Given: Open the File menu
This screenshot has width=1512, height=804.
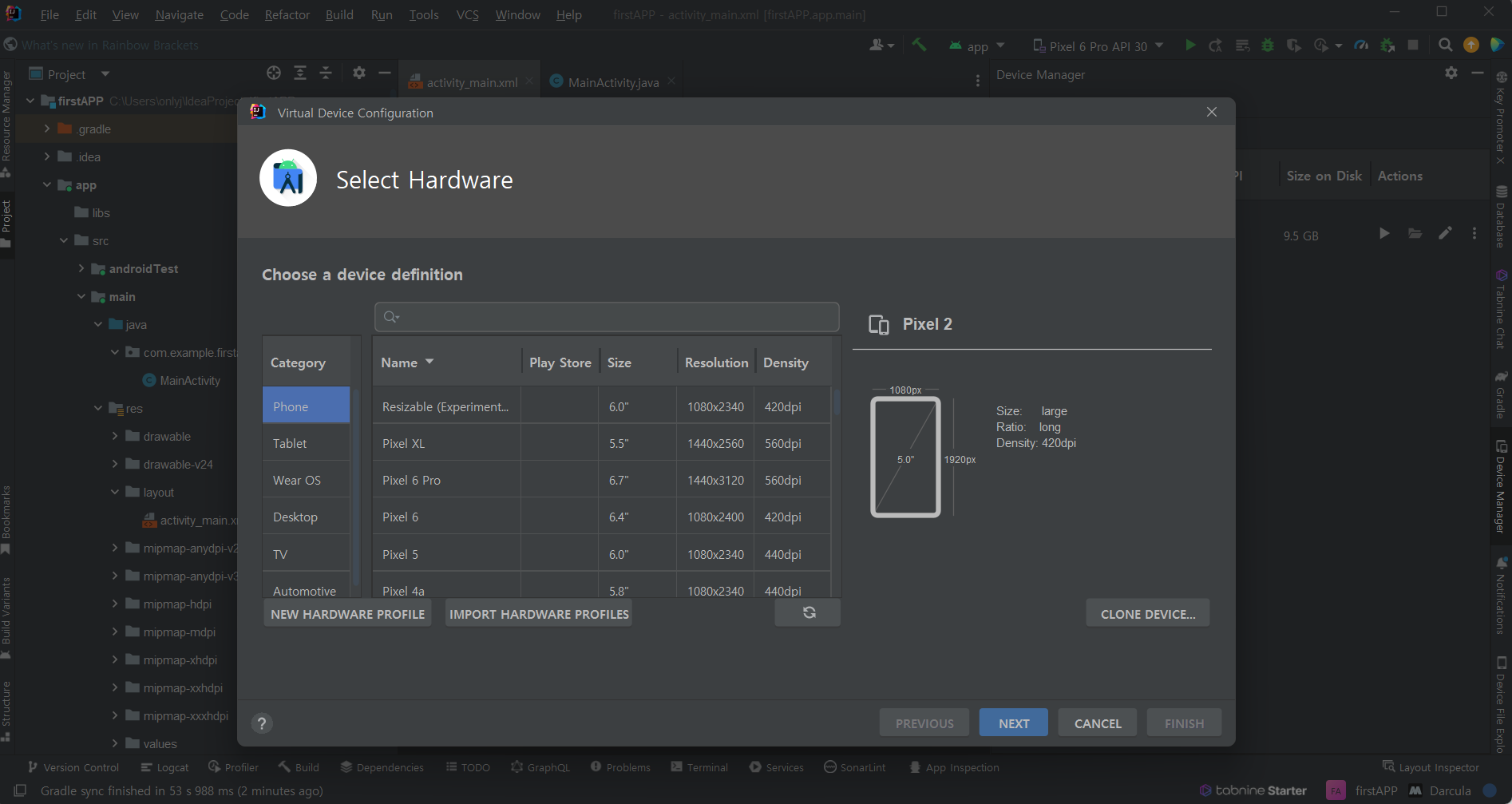Looking at the screenshot, I should click(x=49, y=14).
